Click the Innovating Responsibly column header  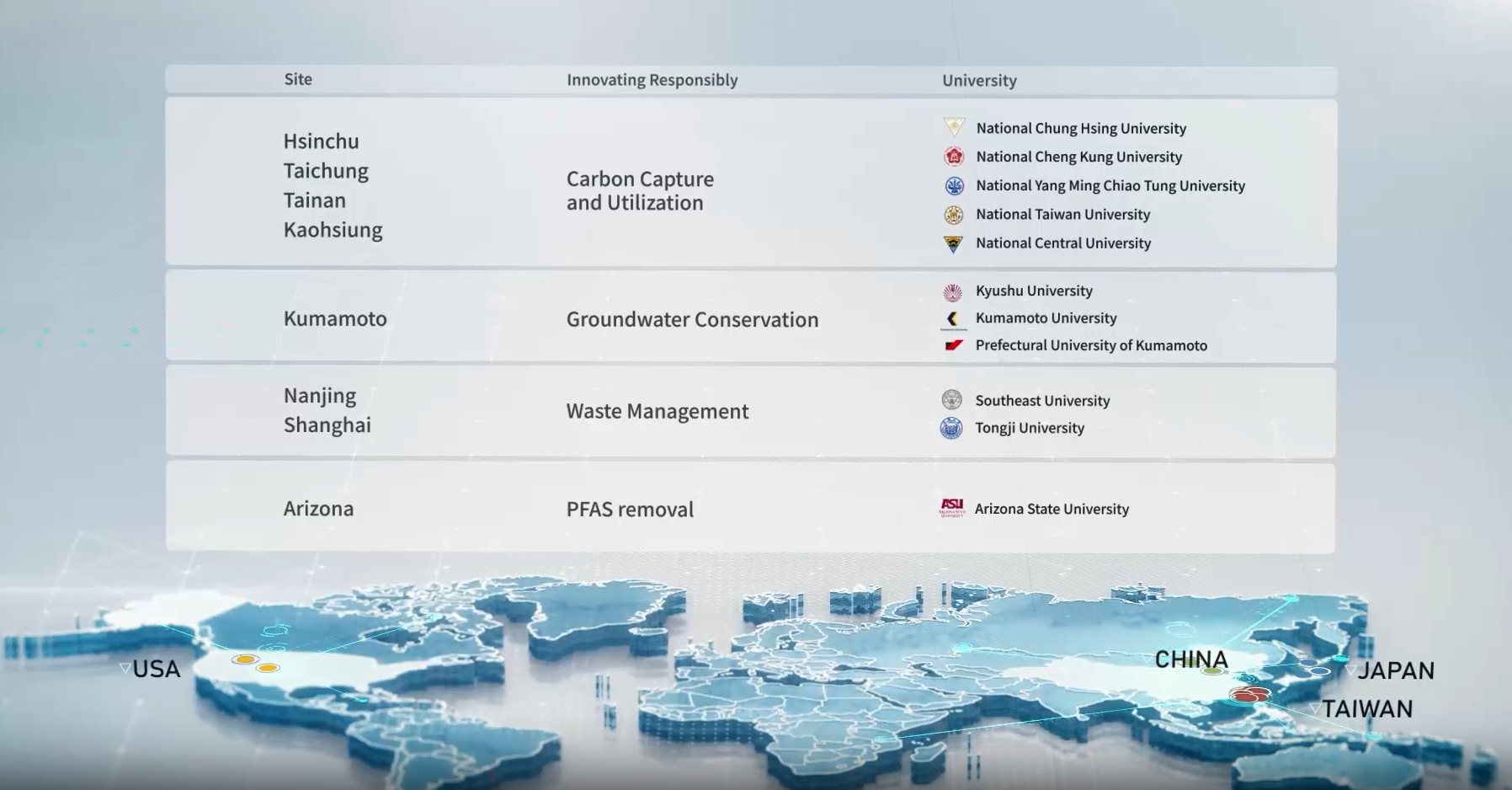(x=652, y=80)
